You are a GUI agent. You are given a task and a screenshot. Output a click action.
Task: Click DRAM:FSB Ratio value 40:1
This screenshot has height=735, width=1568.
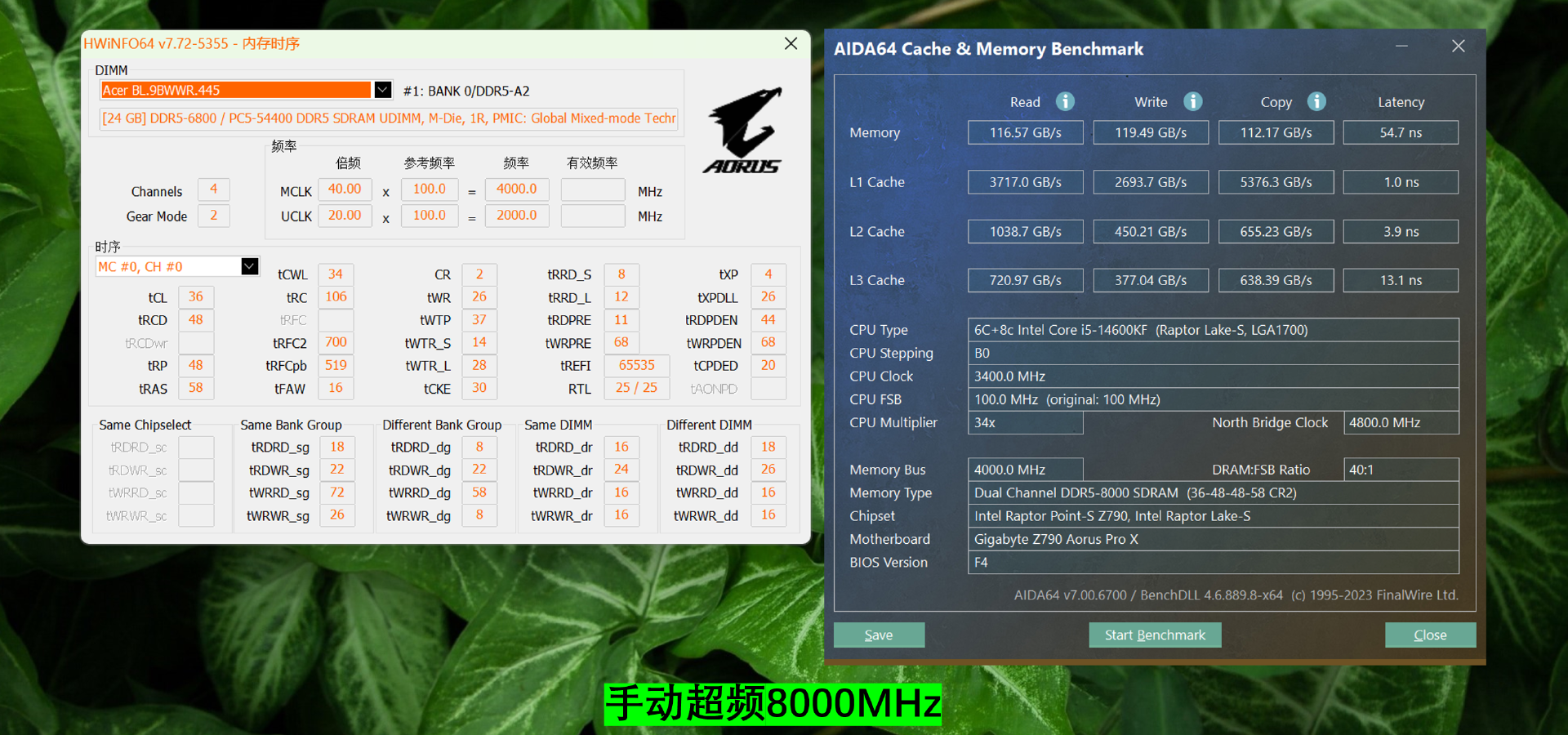tap(1401, 470)
